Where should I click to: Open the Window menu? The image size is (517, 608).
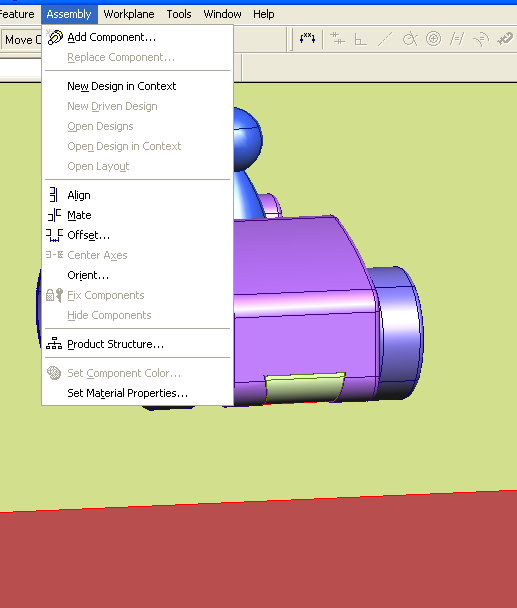click(222, 14)
